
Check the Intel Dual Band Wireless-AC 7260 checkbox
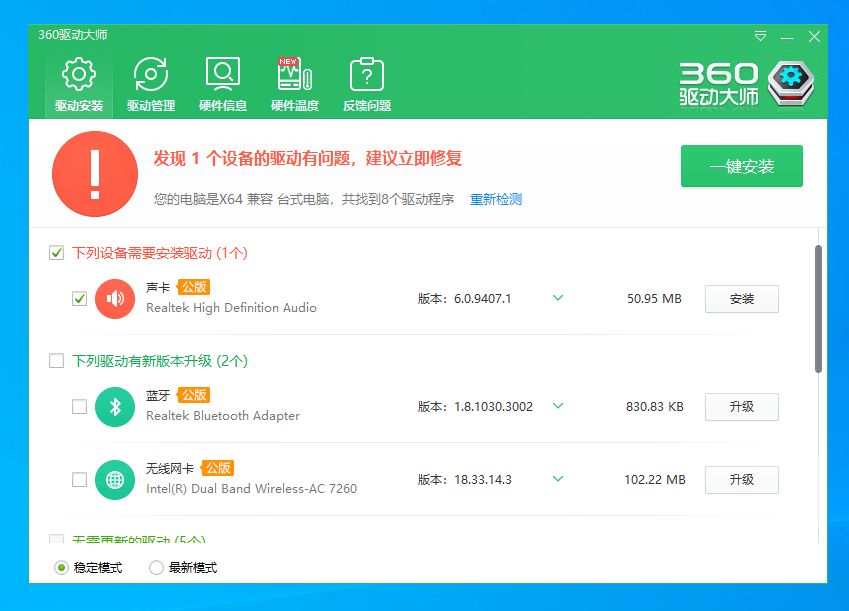click(80, 480)
